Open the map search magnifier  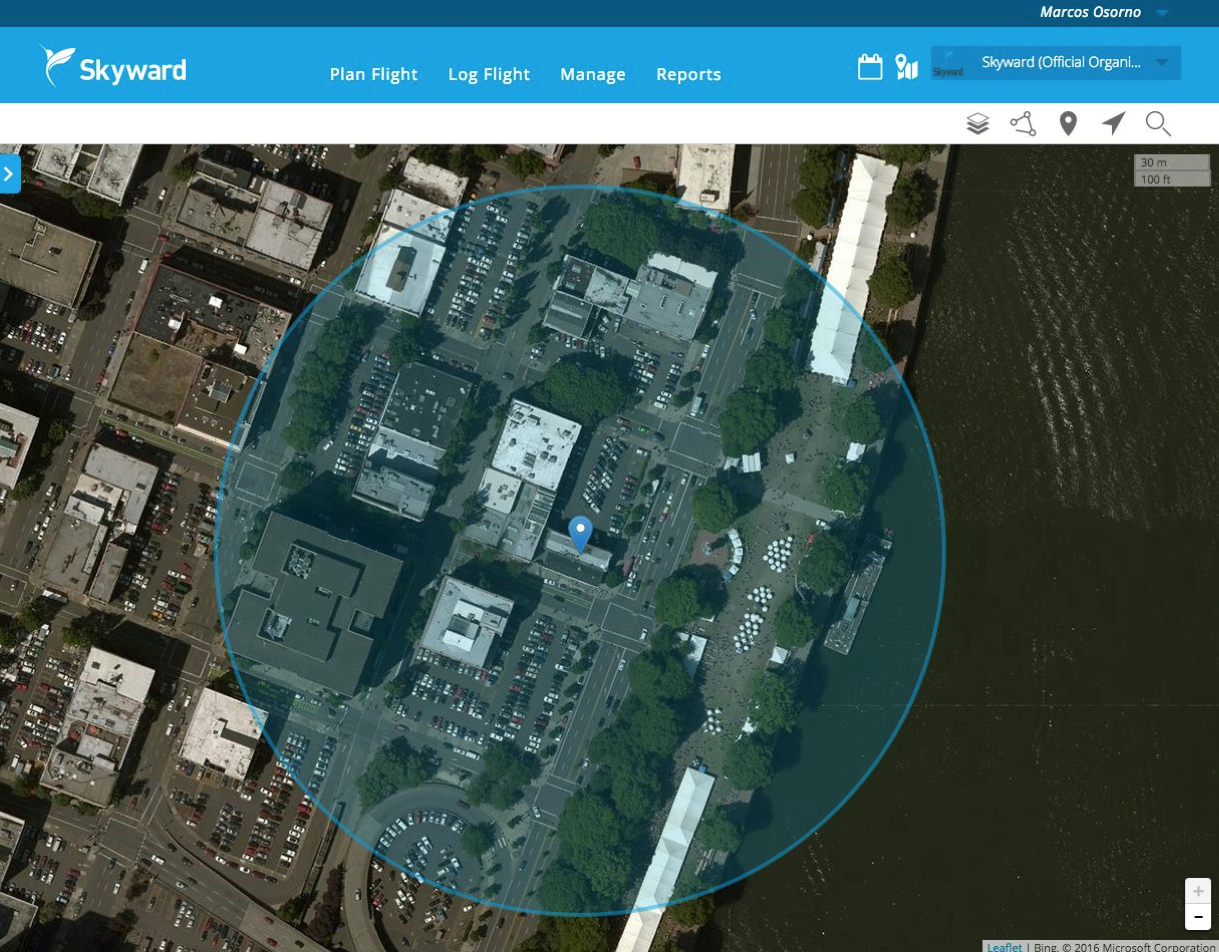click(1158, 124)
